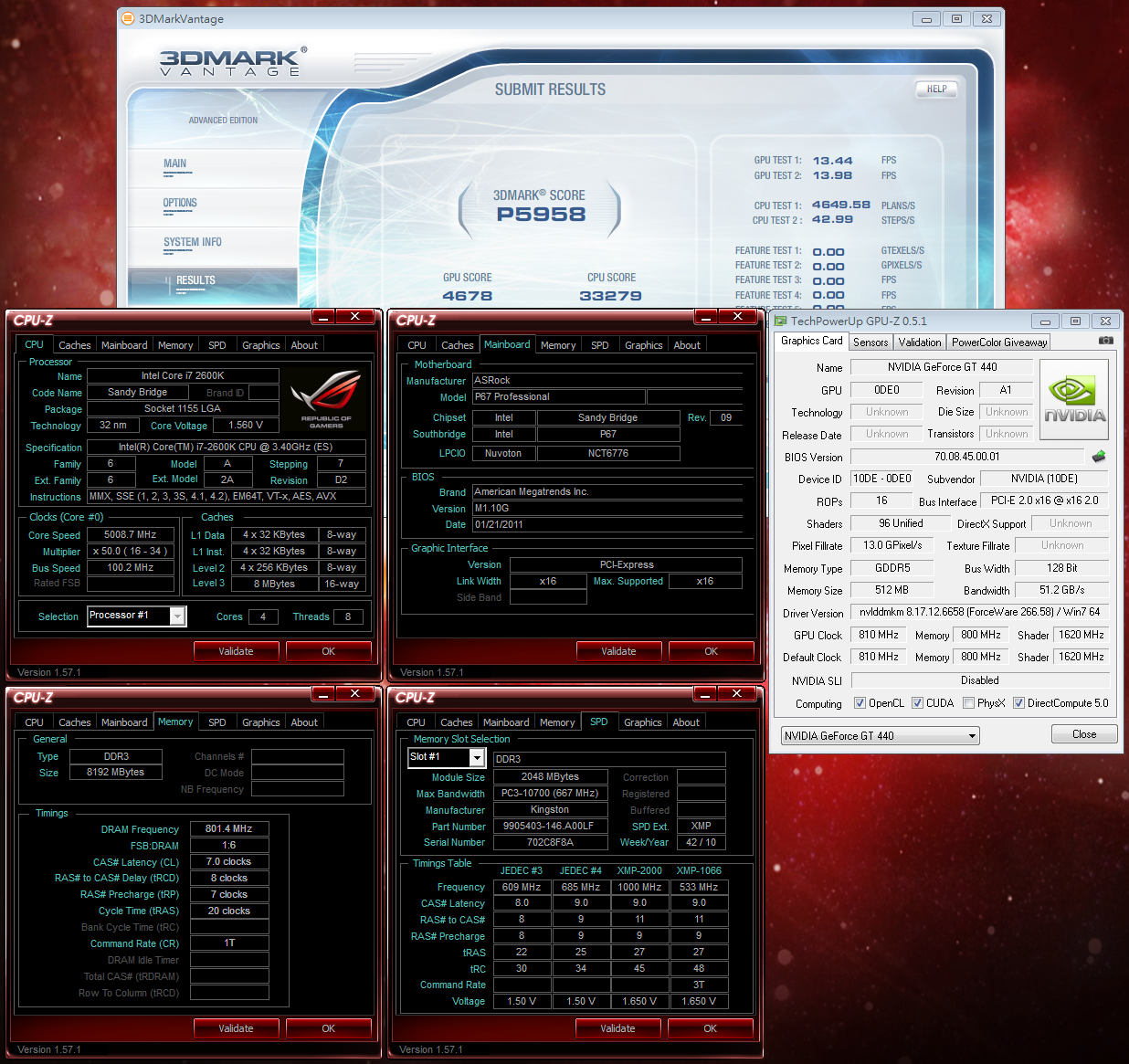Image resolution: width=1129 pixels, height=1064 pixels.
Task: Open Graphics tab in the CPU-Z Mainboard window
Action: [644, 345]
